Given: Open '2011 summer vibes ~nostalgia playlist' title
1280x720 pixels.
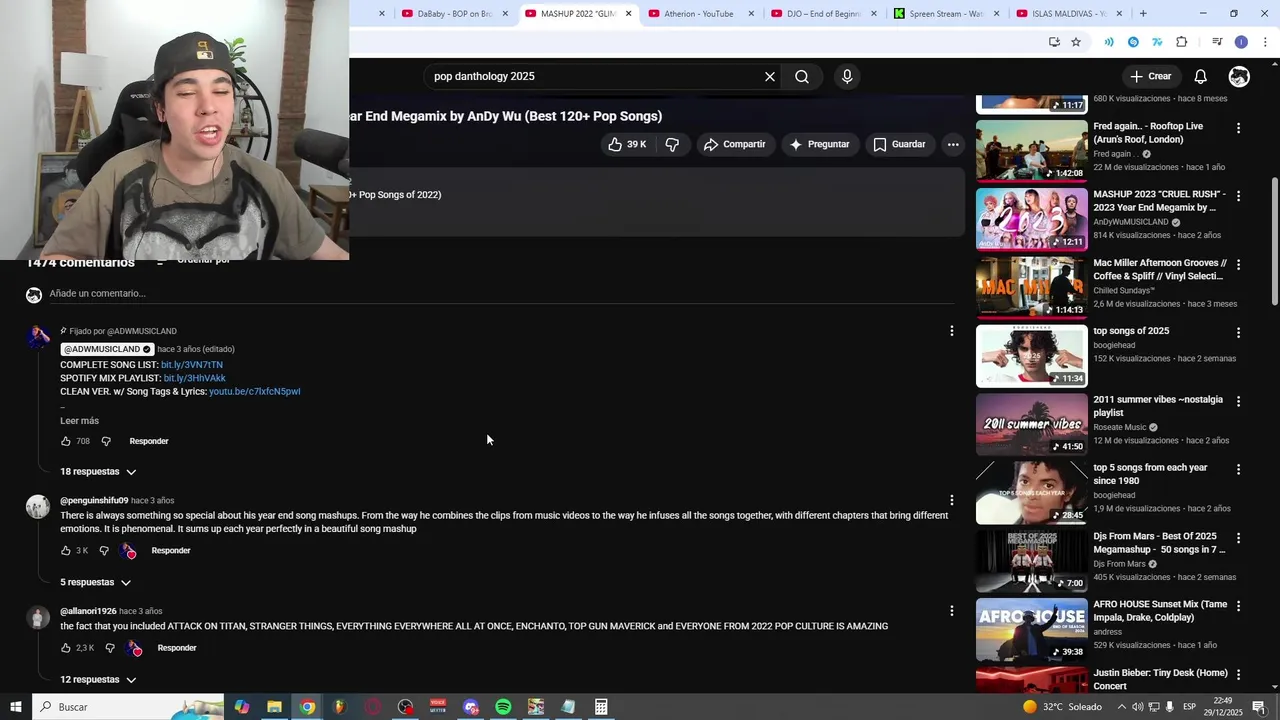Looking at the screenshot, I should [x=1158, y=406].
